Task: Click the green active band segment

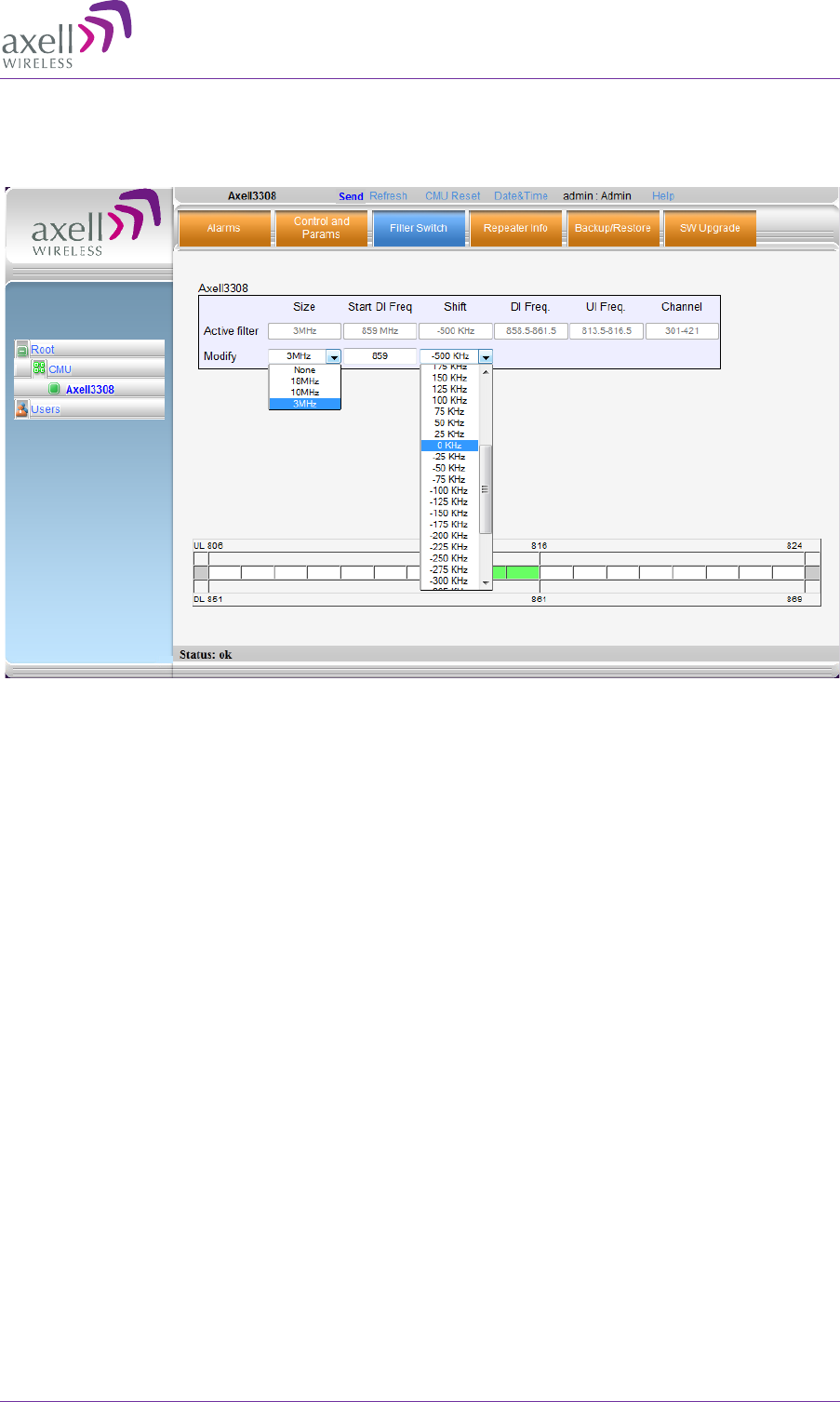Action: (516, 573)
